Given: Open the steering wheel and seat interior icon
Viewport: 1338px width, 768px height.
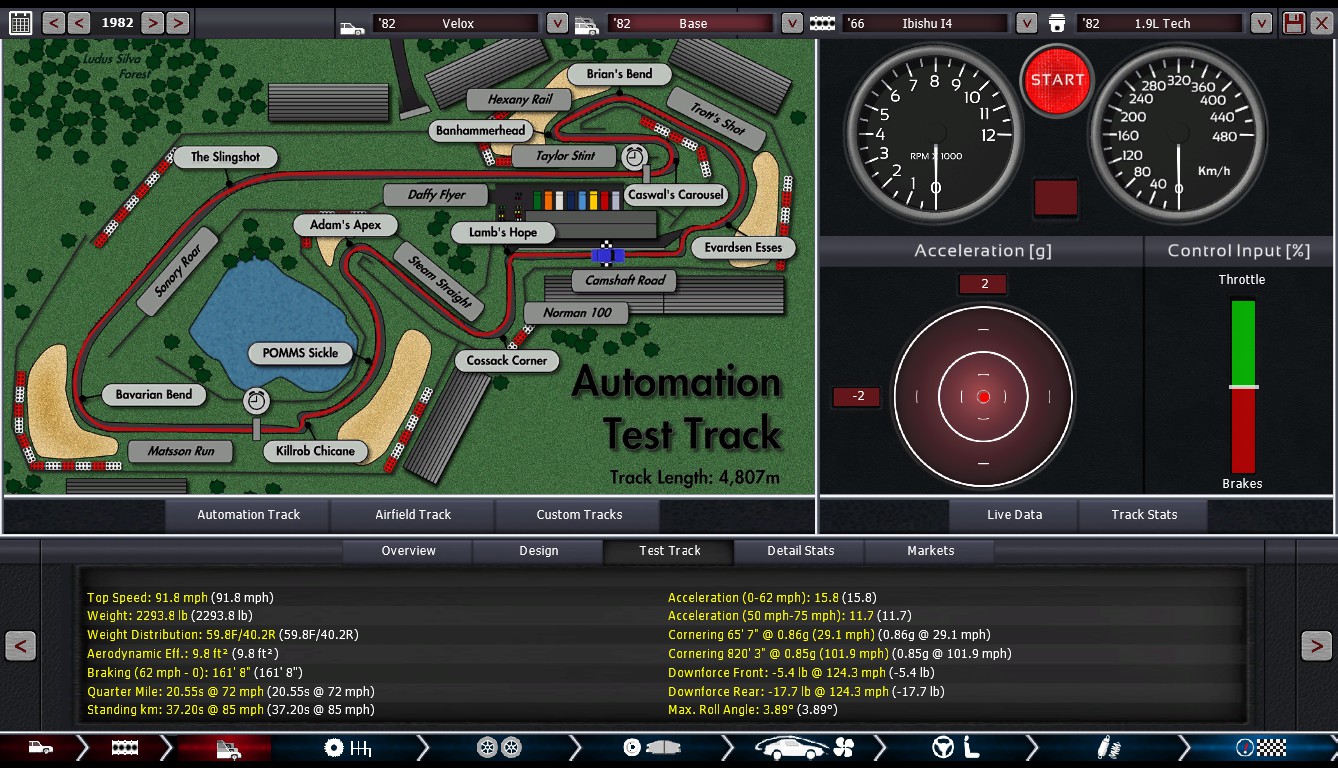Looking at the screenshot, I should coord(955,748).
